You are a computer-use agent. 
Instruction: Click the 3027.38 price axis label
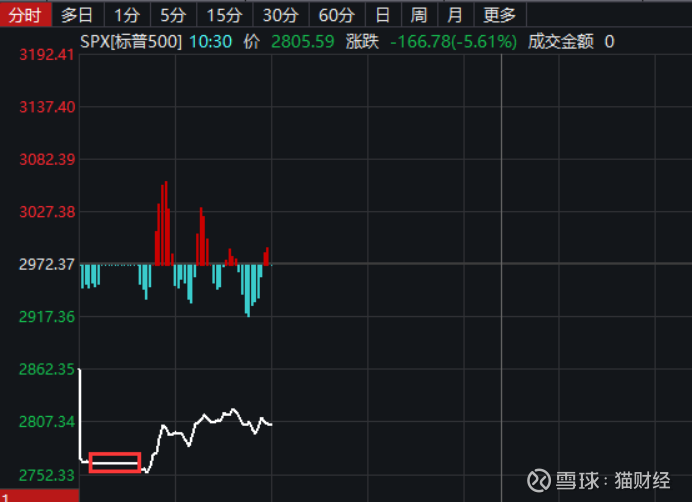47,212
